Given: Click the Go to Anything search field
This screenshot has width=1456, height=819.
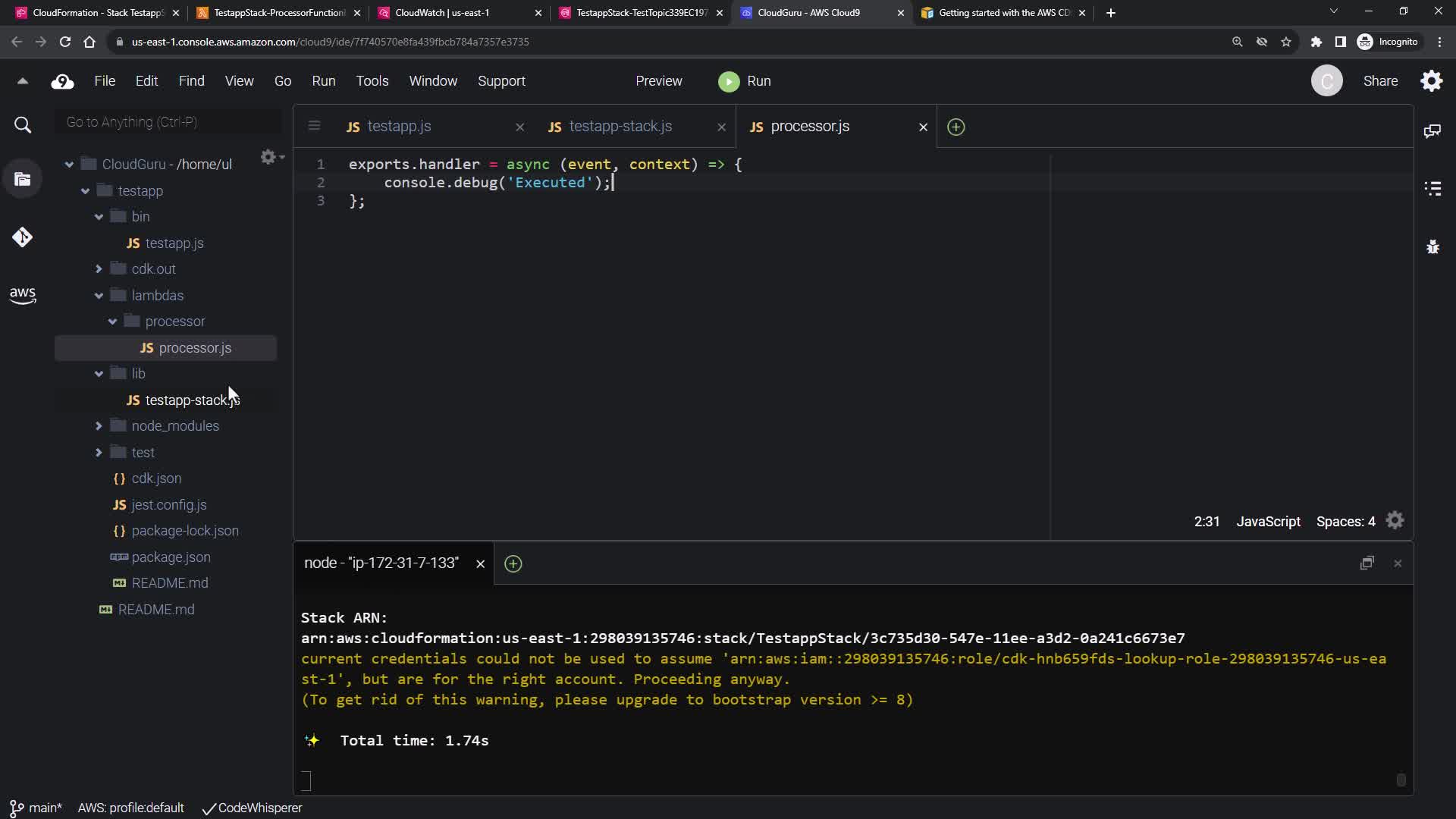Looking at the screenshot, I should (x=168, y=122).
